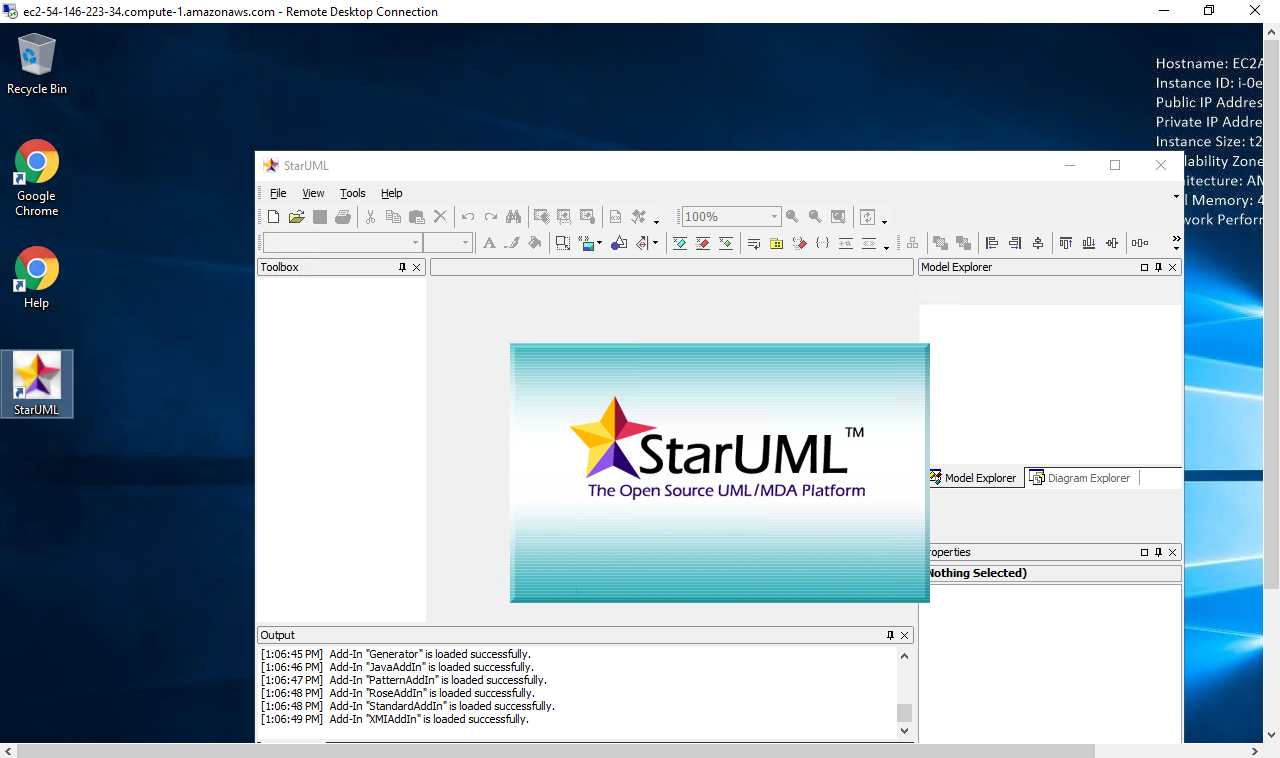Click the Paste clipboard icon
The width and height of the screenshot is (1280, 758).
416,217
